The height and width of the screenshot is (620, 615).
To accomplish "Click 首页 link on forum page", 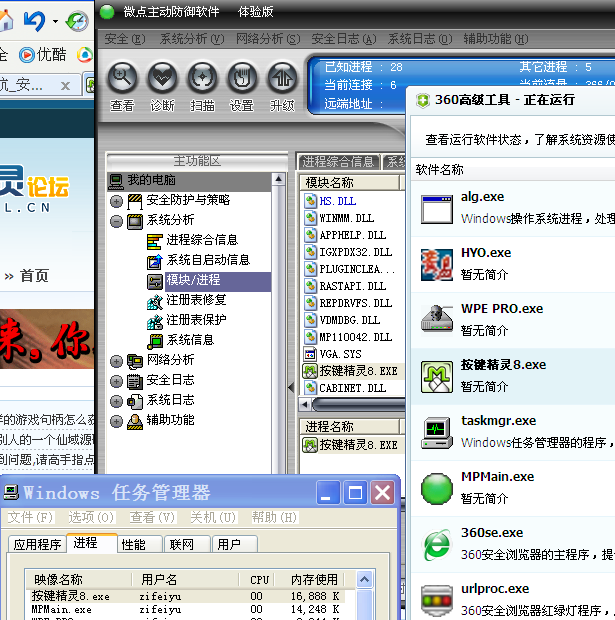I will (34, 276).
